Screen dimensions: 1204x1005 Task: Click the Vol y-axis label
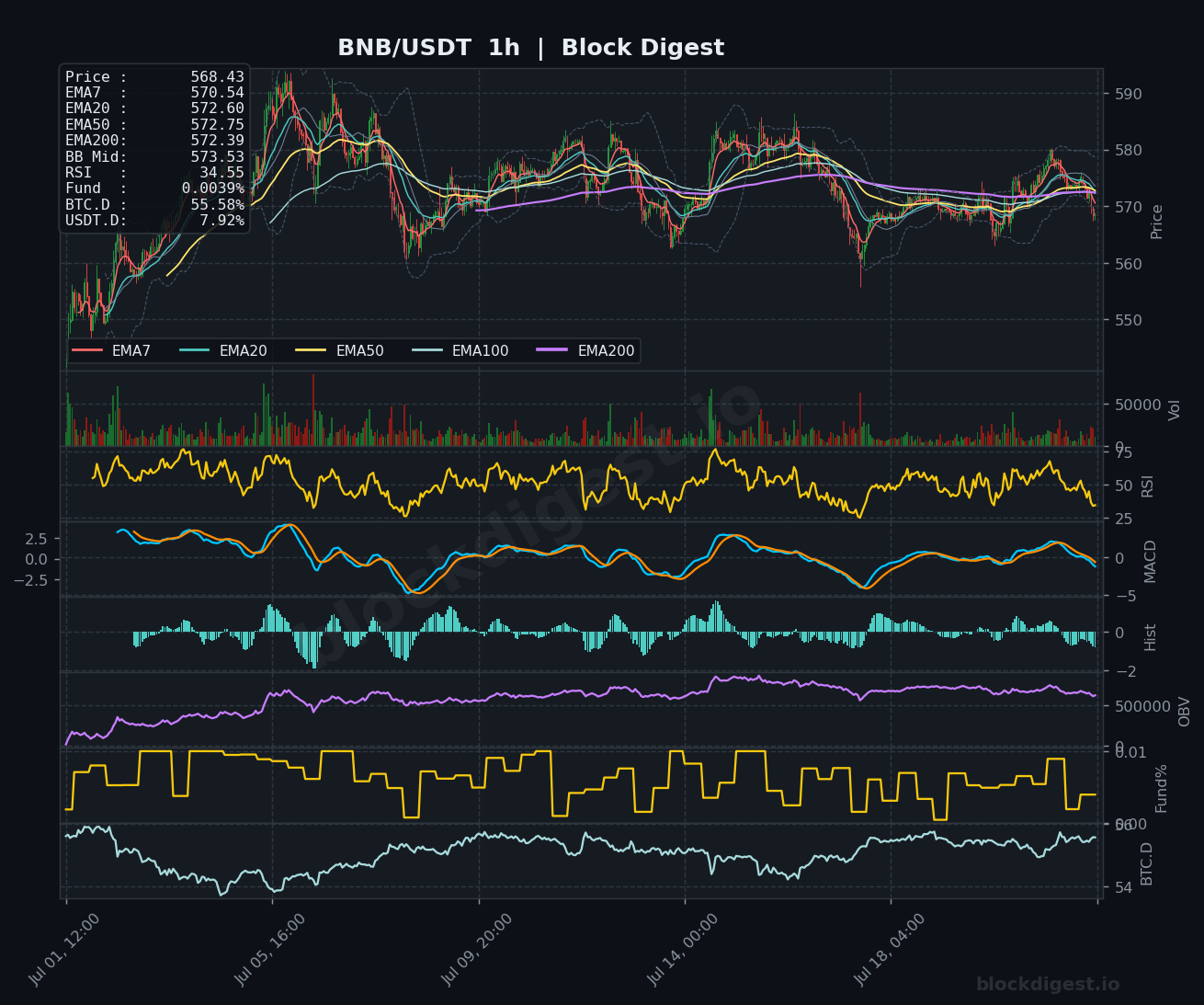point(1174,410)
